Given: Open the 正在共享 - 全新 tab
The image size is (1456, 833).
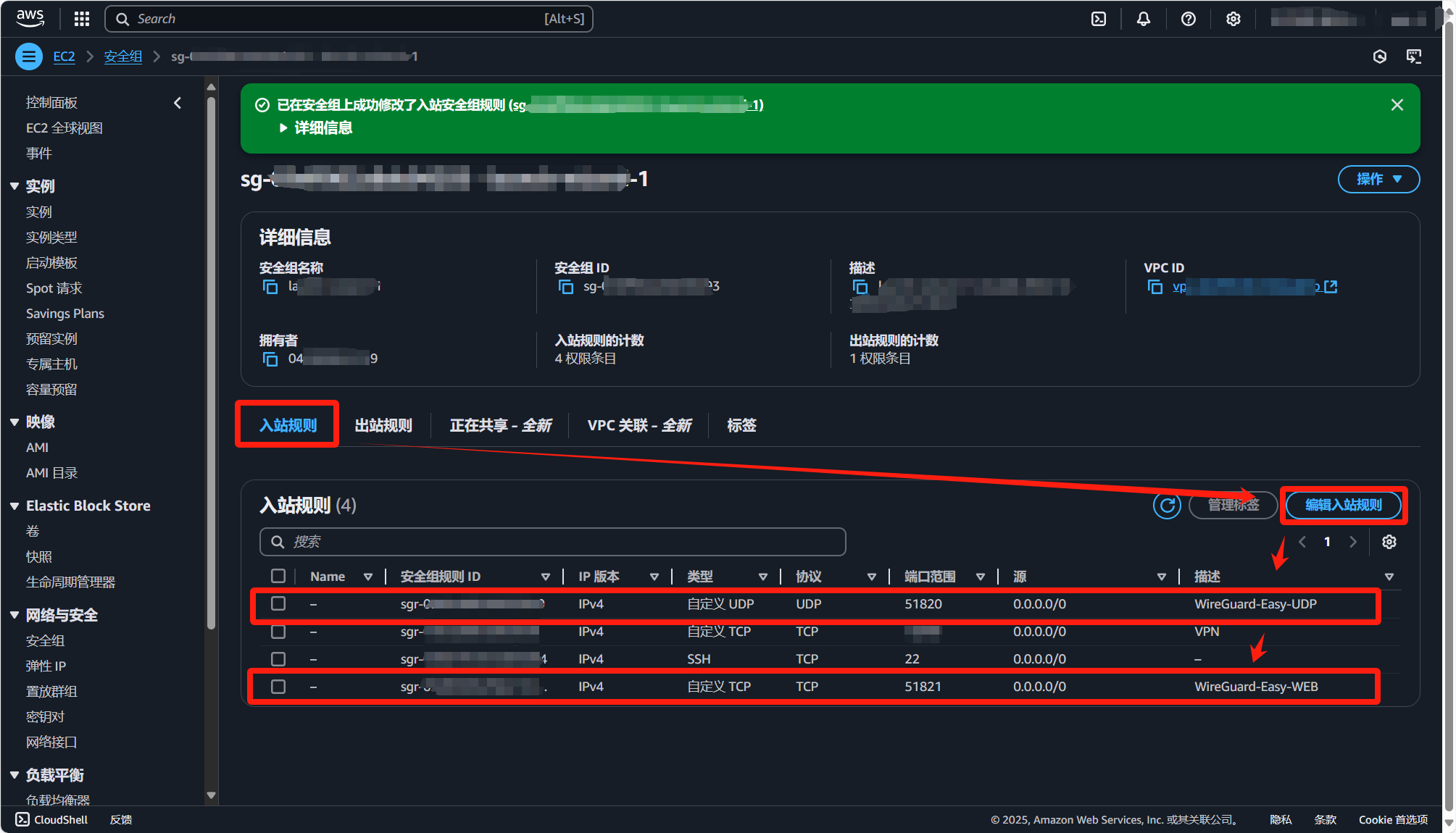Looking at the screenshot, I should click(500, 425).
